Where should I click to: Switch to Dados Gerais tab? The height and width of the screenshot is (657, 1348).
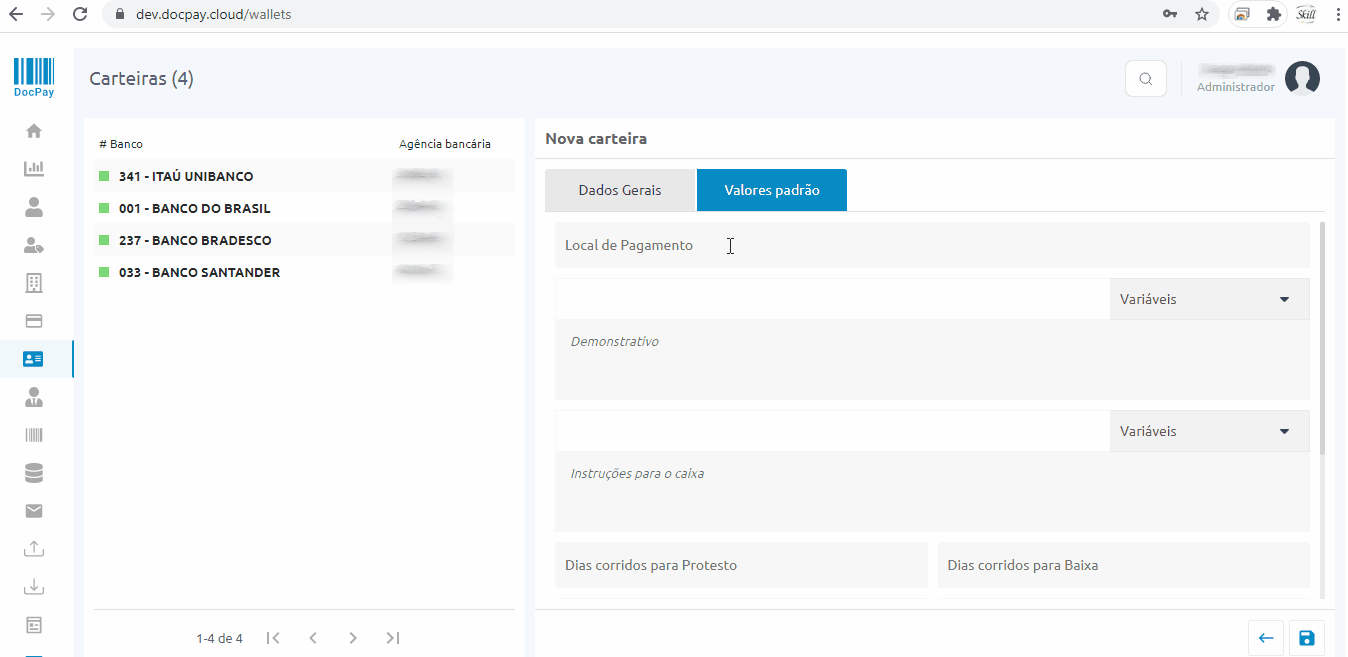(x=620, y=190)
